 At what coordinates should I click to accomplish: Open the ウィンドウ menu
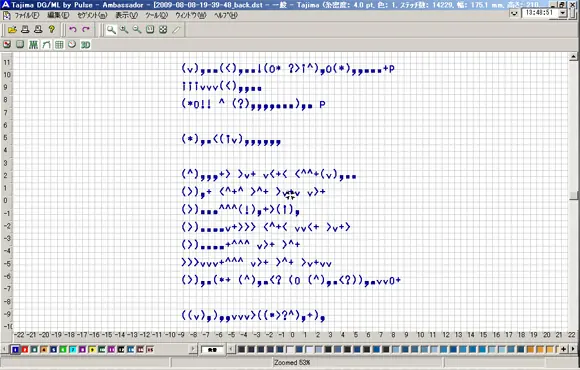pyautogui.click(x=190, y=16)
